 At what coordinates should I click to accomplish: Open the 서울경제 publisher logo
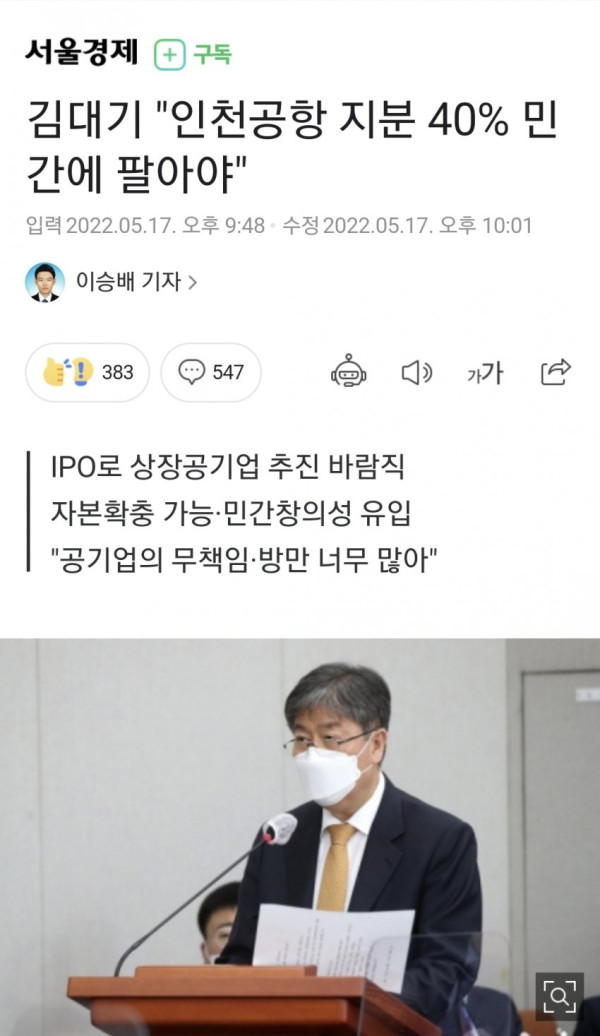point(81,52)
